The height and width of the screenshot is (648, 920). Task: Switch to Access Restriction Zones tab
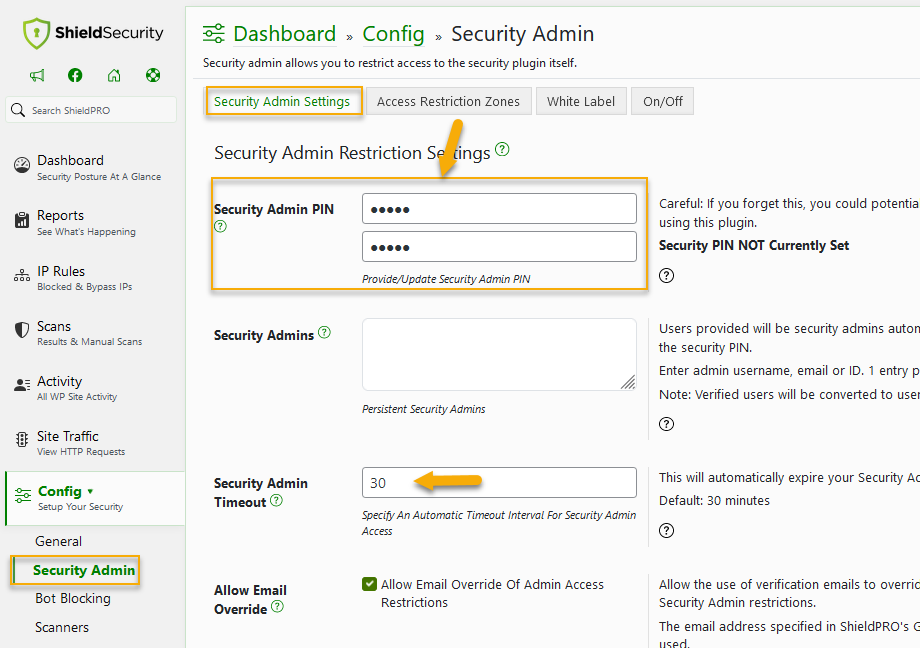coord(448,102)
